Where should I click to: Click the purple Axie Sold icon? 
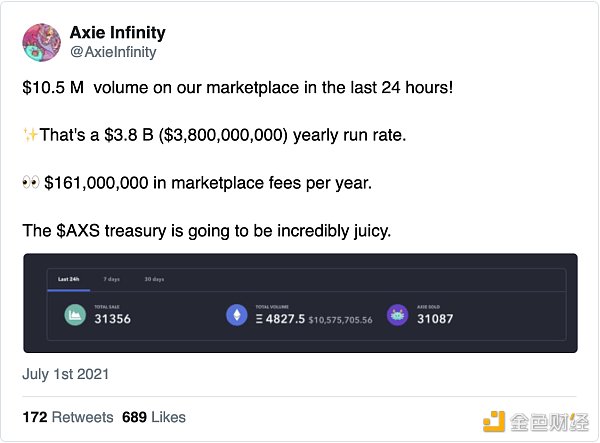click(398, 314)
